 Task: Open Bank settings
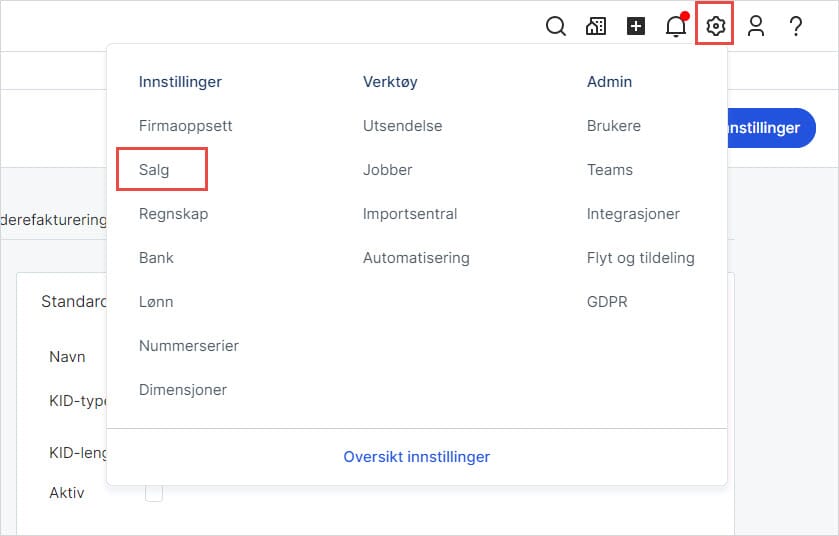click(x=156, y=258)
